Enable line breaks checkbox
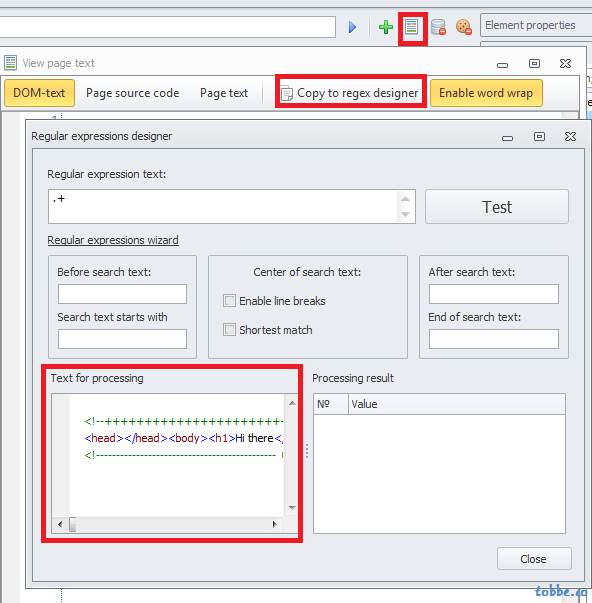This screenshot has height=603, width=592. tap(229, 300)
